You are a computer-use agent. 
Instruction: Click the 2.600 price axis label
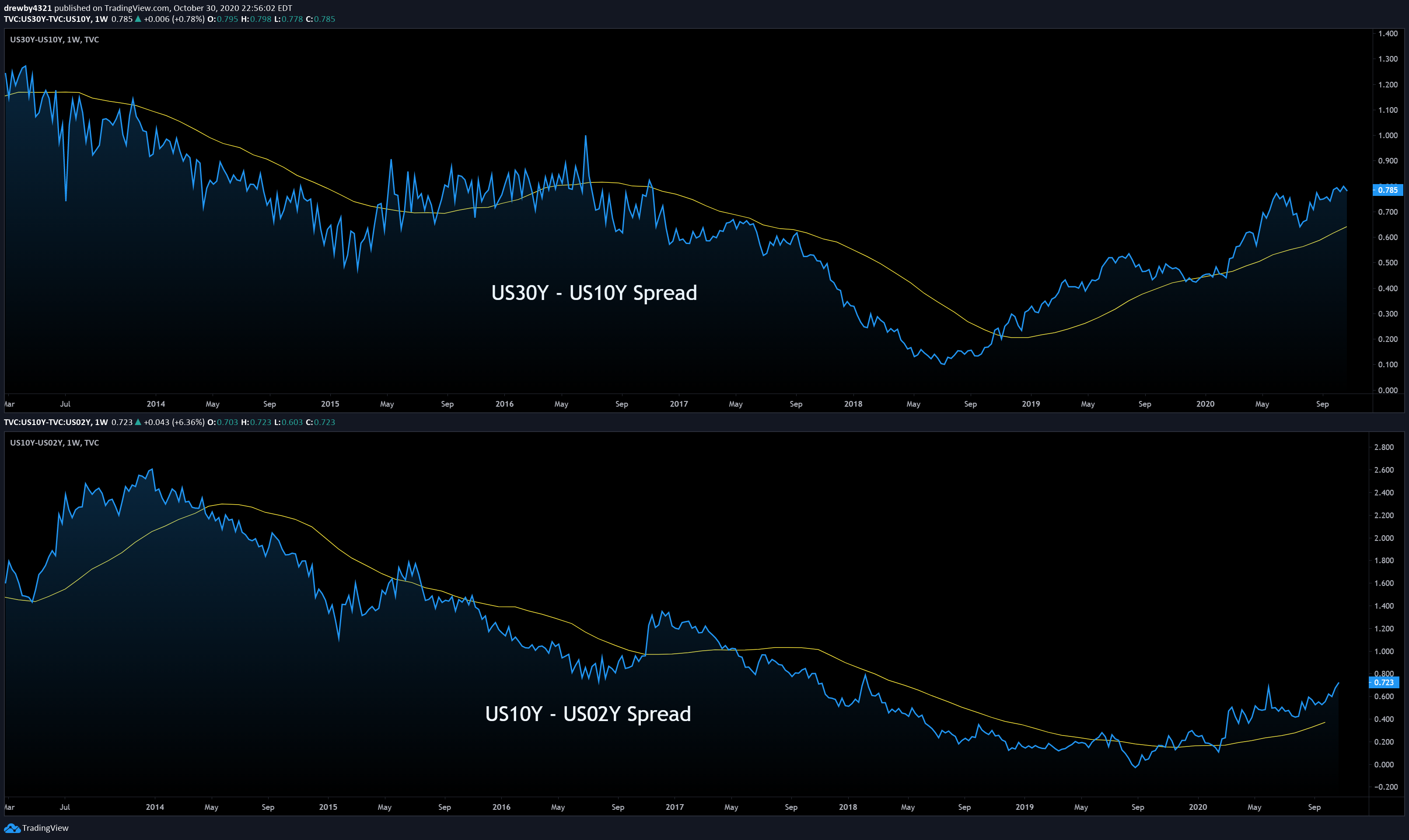(x=1384, y=470)
